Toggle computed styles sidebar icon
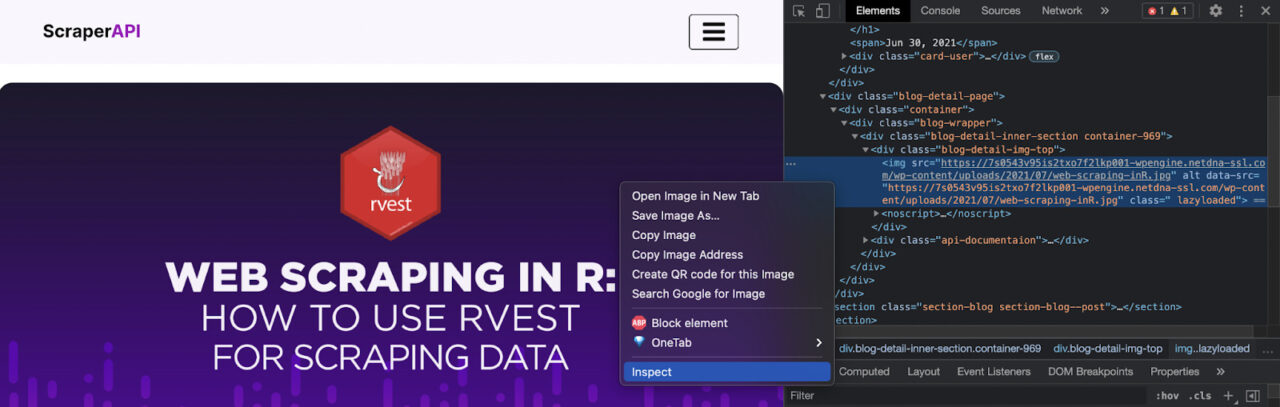Viewport: 1280px width, 407px height. point(1252,396)
